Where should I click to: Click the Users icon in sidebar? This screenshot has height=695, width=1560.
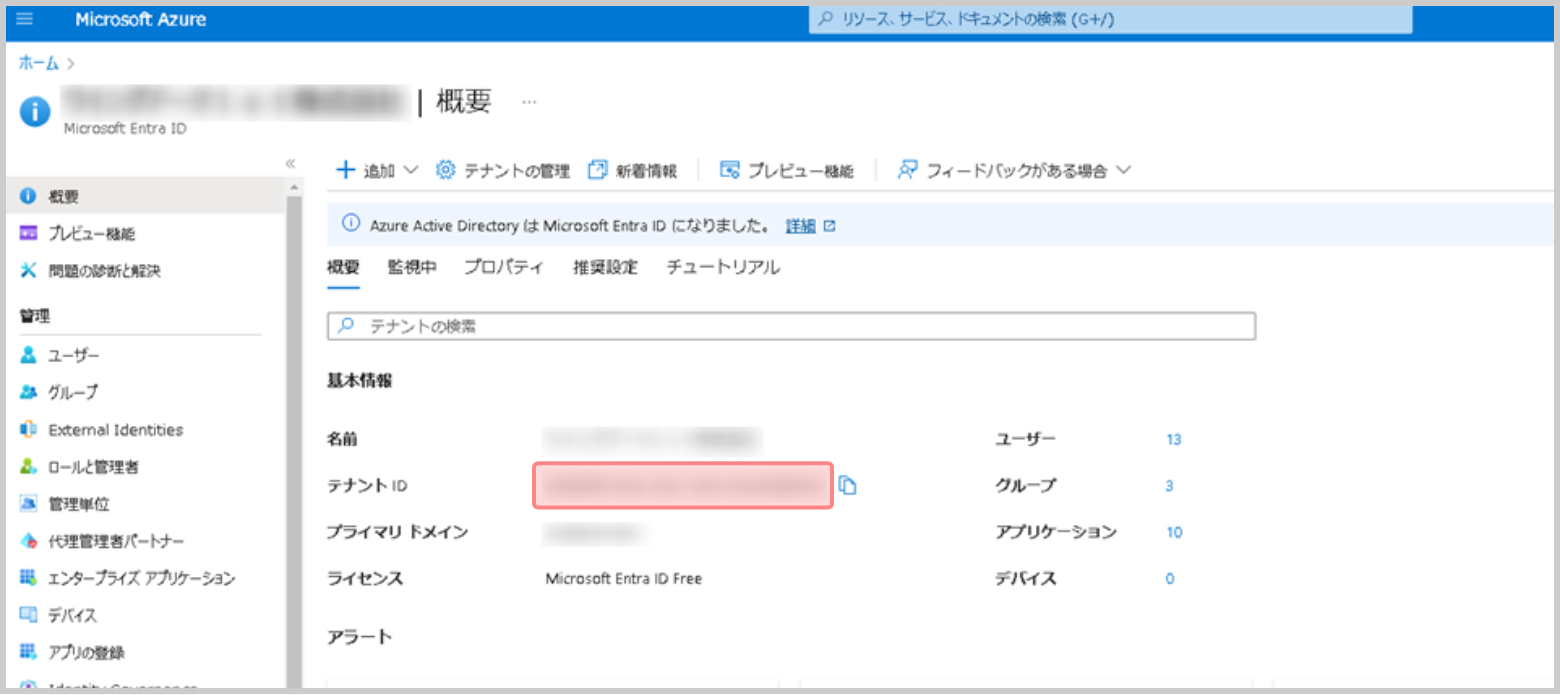tap(28, 356)
